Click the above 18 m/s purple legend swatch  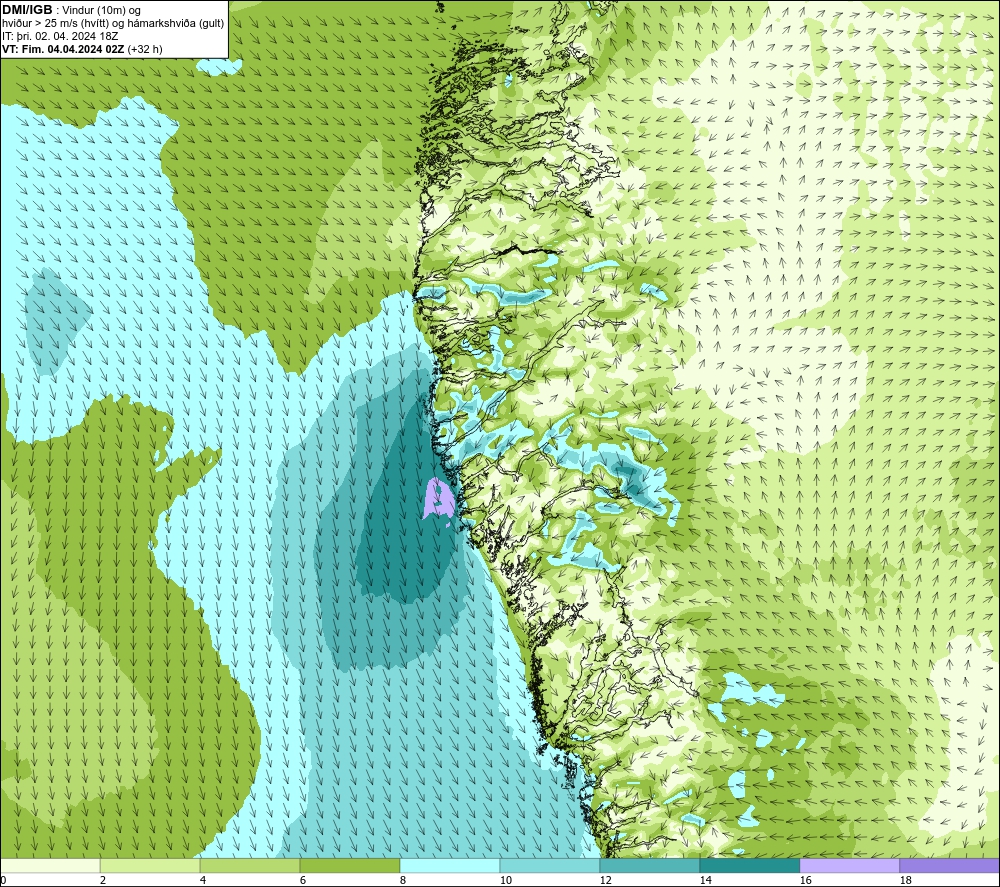coord(950,865)
